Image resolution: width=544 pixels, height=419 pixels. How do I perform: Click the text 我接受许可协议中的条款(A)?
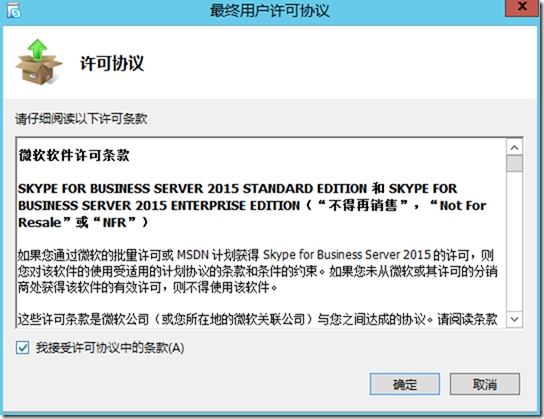110,348
